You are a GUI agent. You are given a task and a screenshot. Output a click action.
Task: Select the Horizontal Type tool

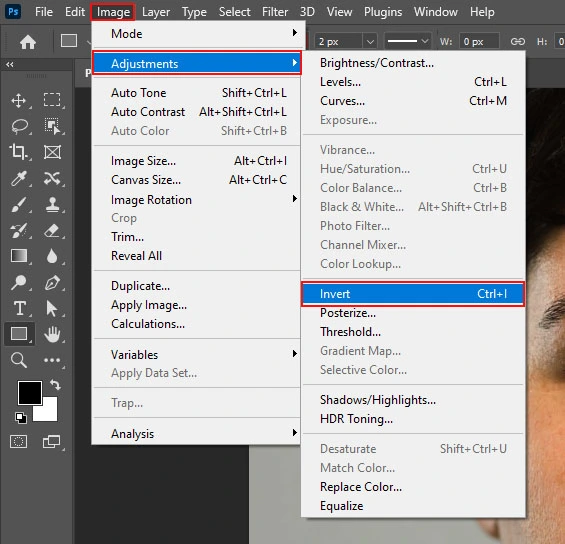19,308
